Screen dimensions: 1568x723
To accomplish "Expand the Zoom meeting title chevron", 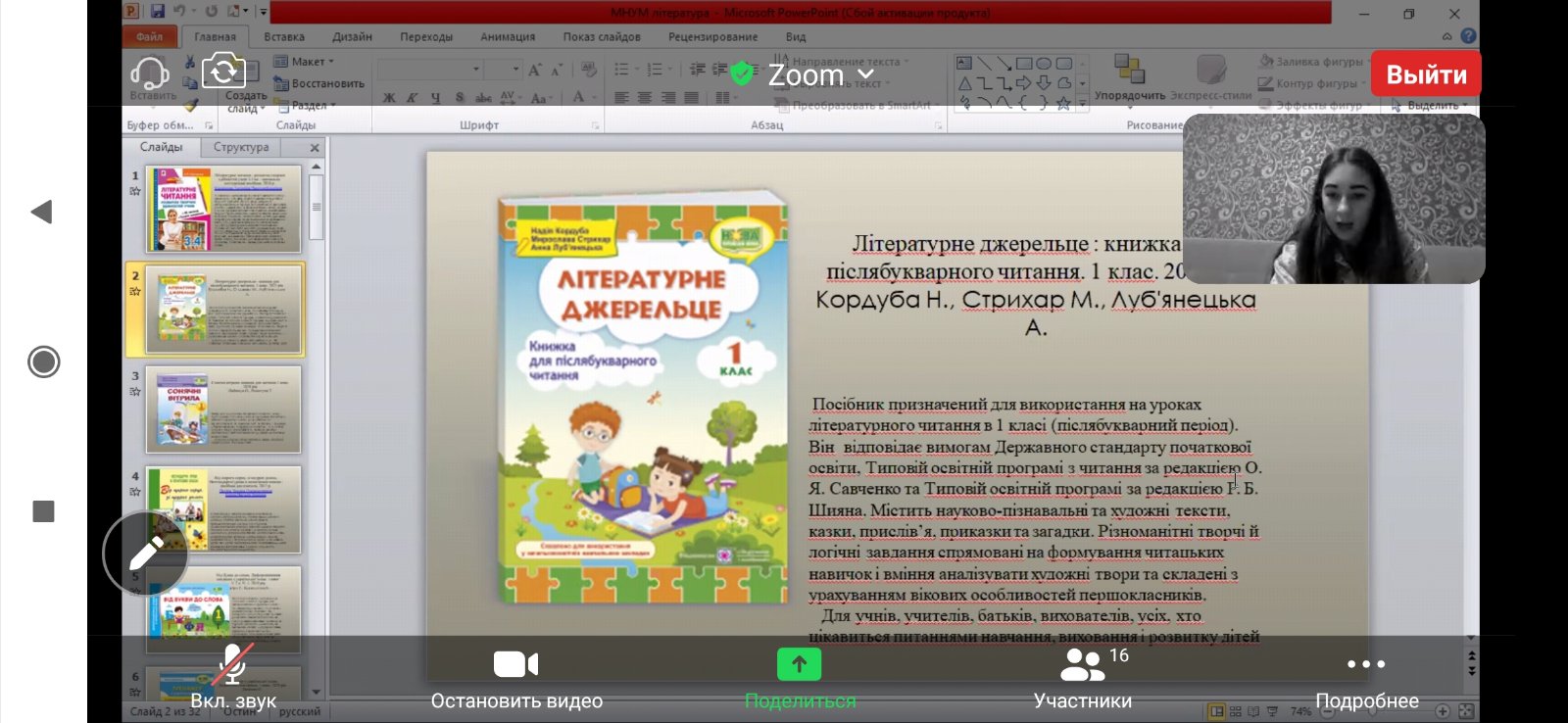I will click(865, 74).
